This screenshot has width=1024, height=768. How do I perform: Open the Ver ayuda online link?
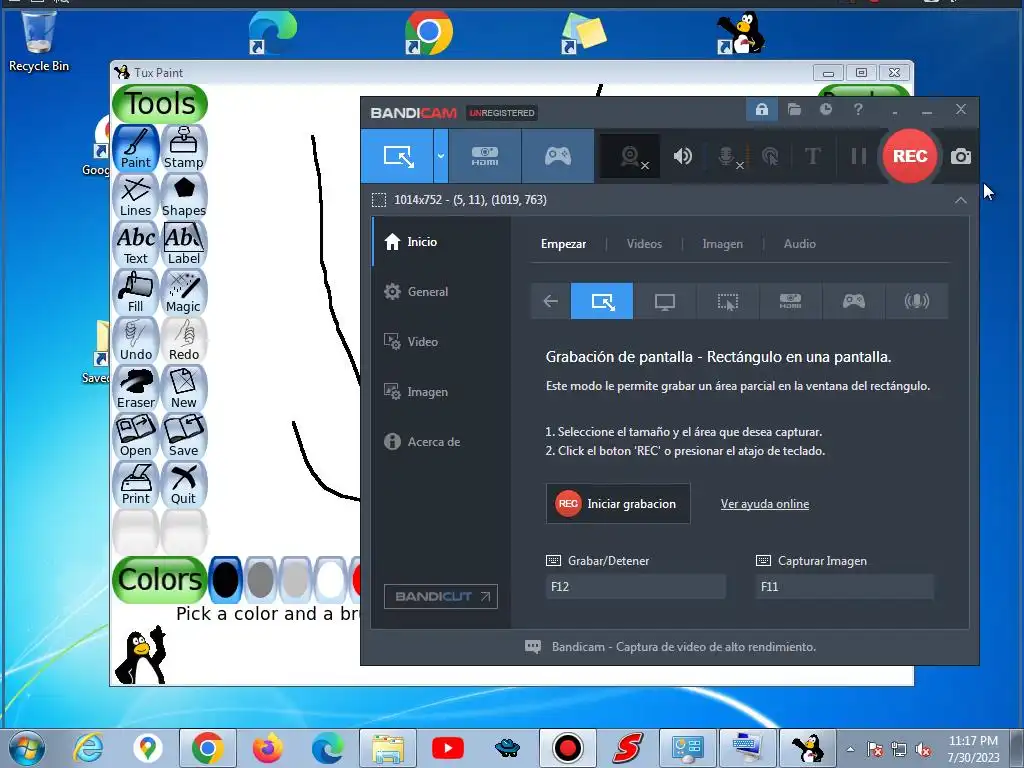765,504
